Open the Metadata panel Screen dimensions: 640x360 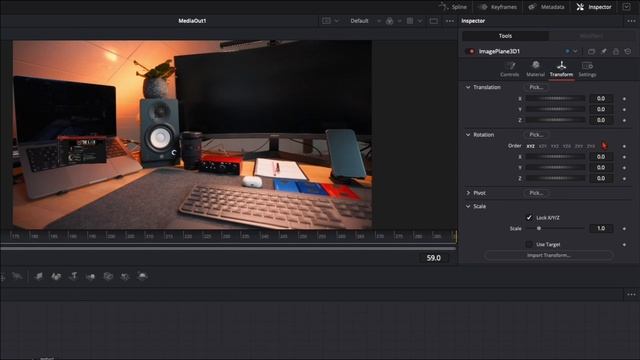click(x=547, y=7)
